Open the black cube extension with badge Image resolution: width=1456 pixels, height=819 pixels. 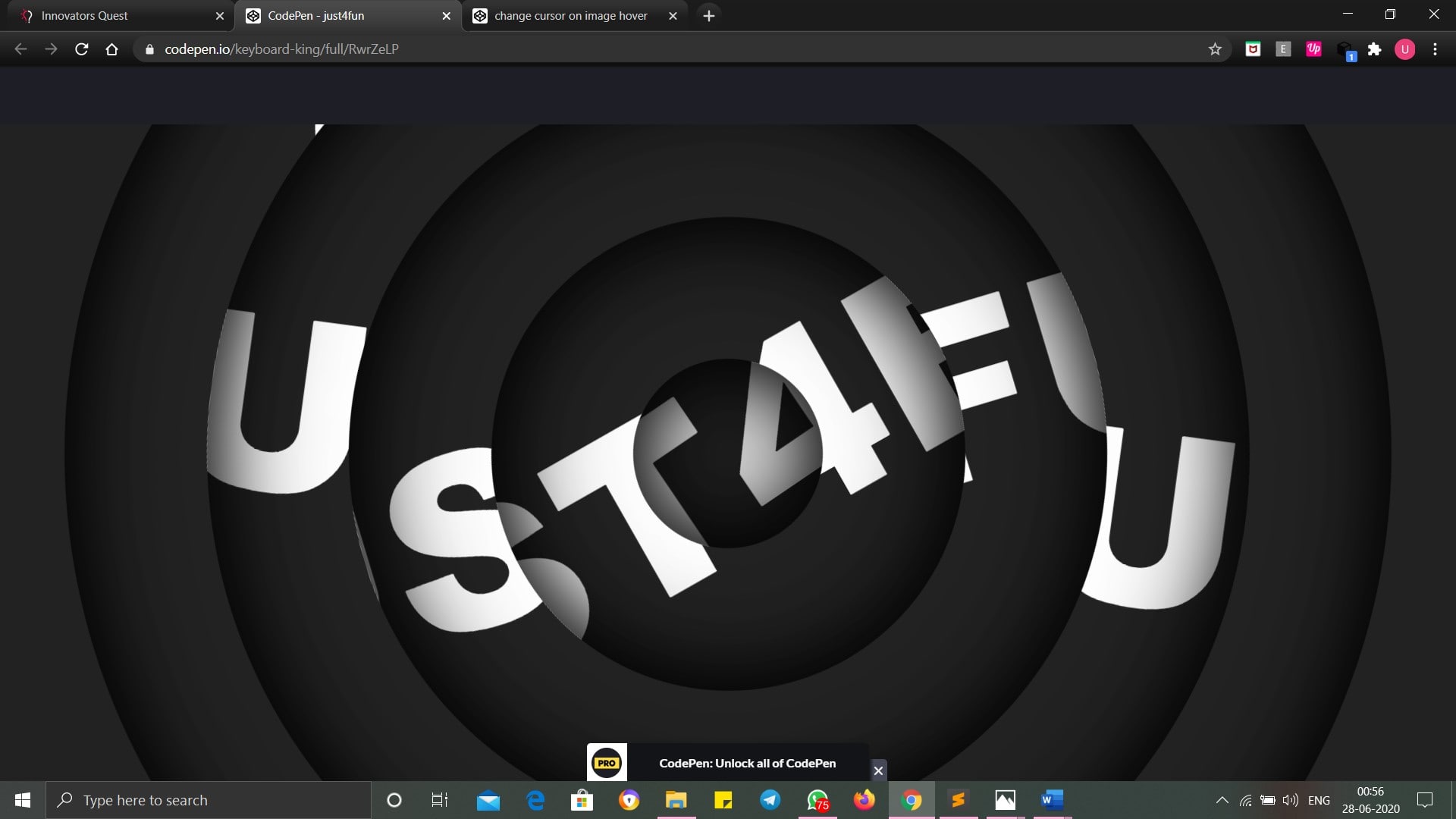click(x=1345, y=50)
